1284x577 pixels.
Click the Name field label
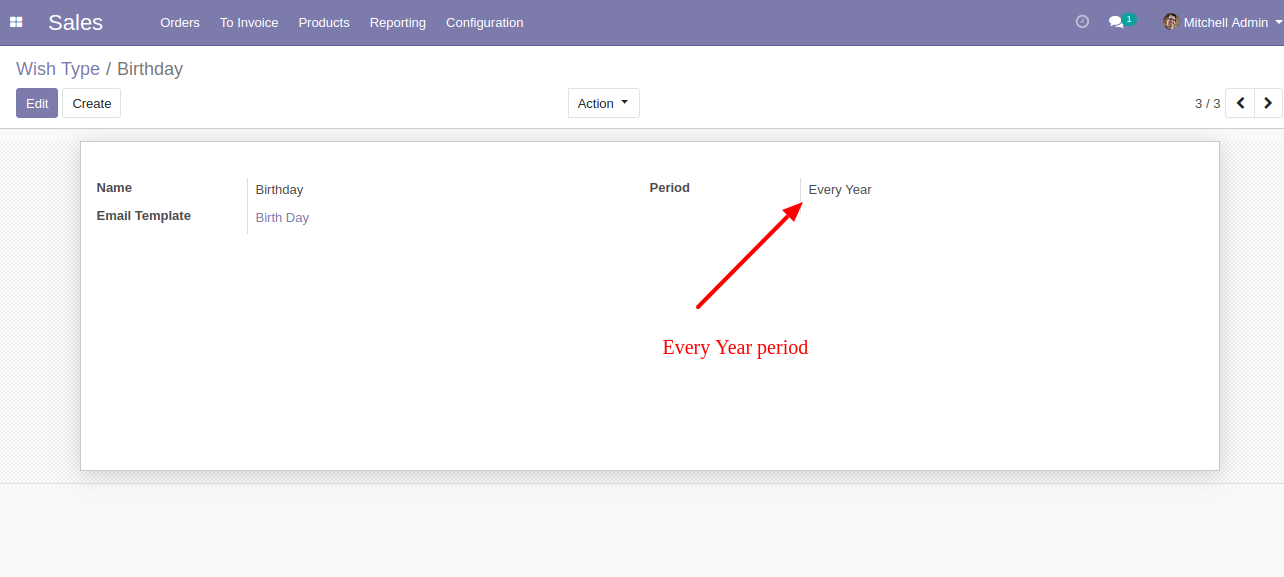(114, 187)
